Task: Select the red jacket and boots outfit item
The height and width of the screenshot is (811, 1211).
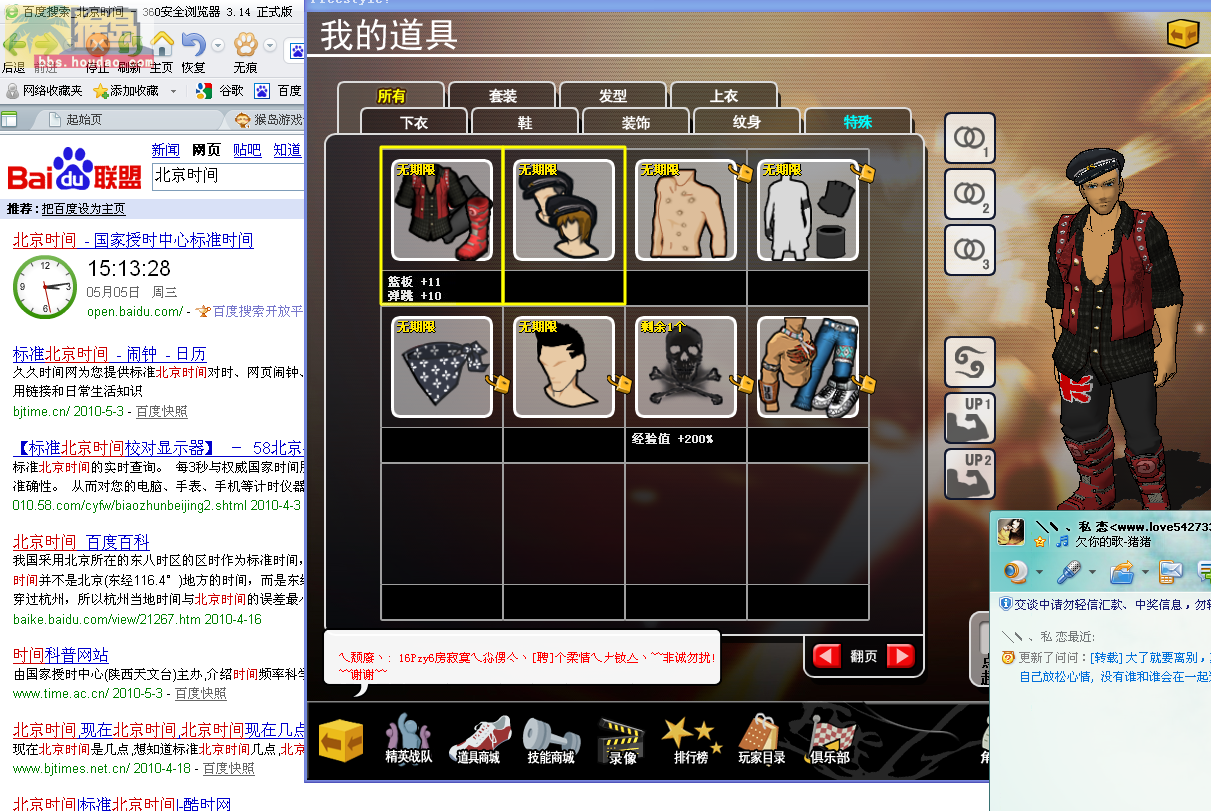Action: coord(441,210)
